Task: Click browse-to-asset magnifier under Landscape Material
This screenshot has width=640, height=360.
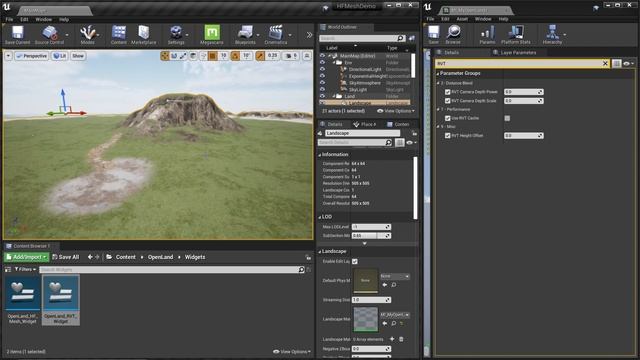Action: [x=393, y=323]
